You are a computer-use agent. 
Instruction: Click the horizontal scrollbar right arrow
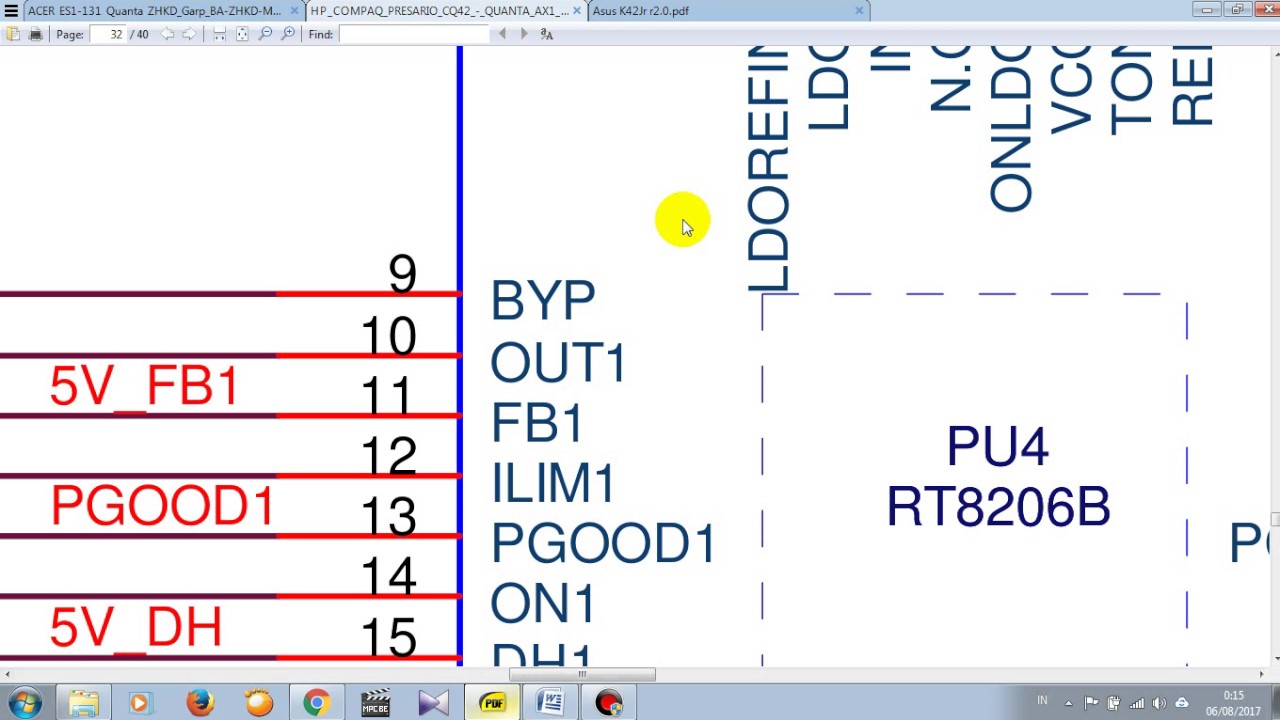(x=1262, y=674)
